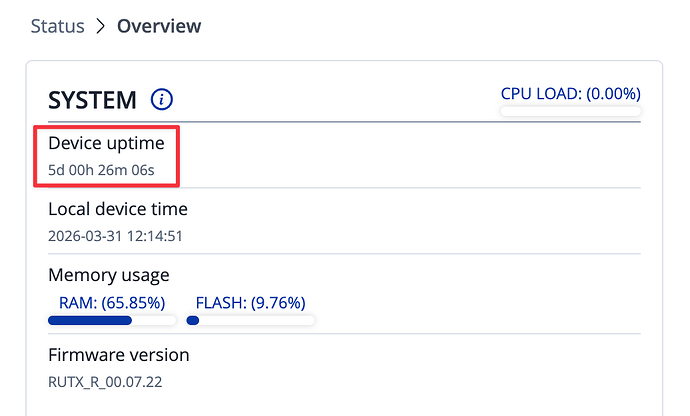Click the empty portion of the RAM bar

pyautogui.click(x=155, y=321)
